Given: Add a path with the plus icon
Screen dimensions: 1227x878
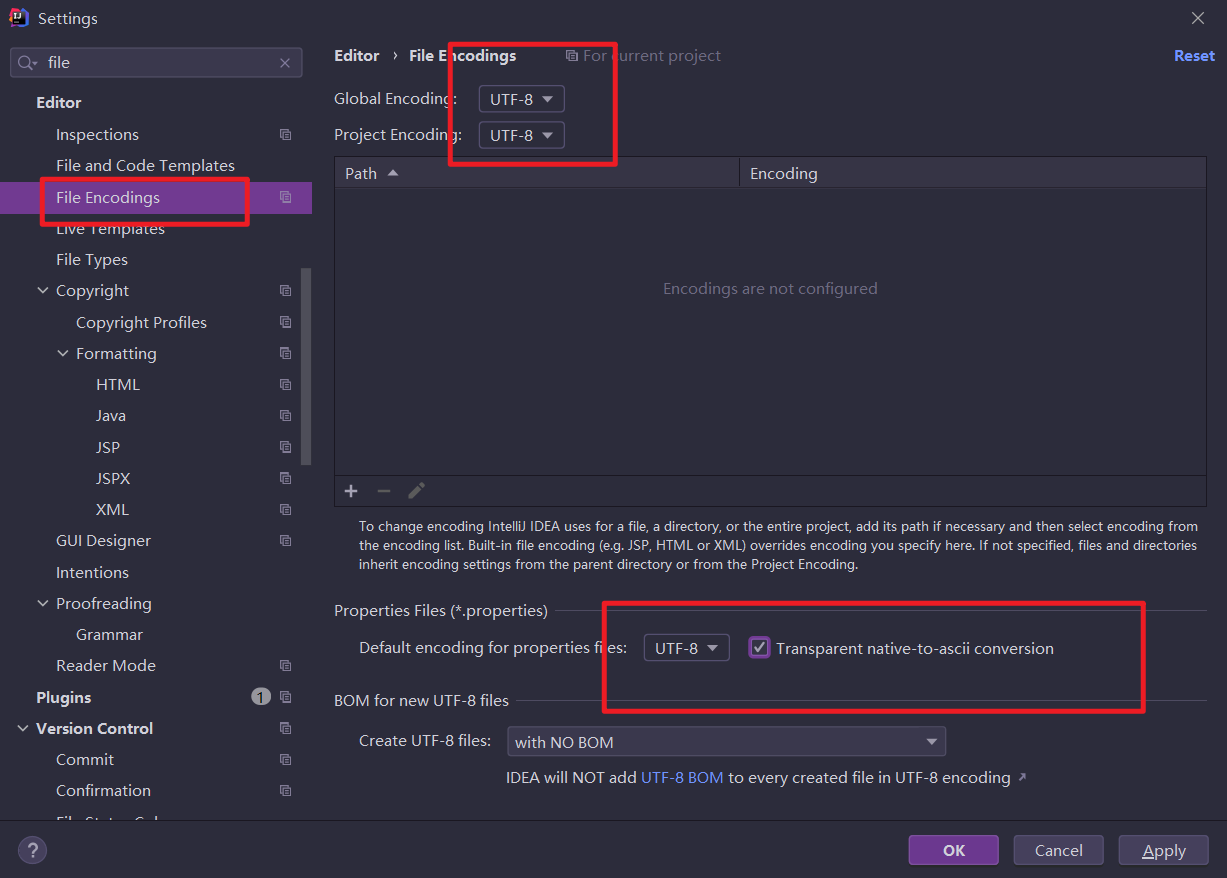Looking at the screenshot, I should pos(351,491).
